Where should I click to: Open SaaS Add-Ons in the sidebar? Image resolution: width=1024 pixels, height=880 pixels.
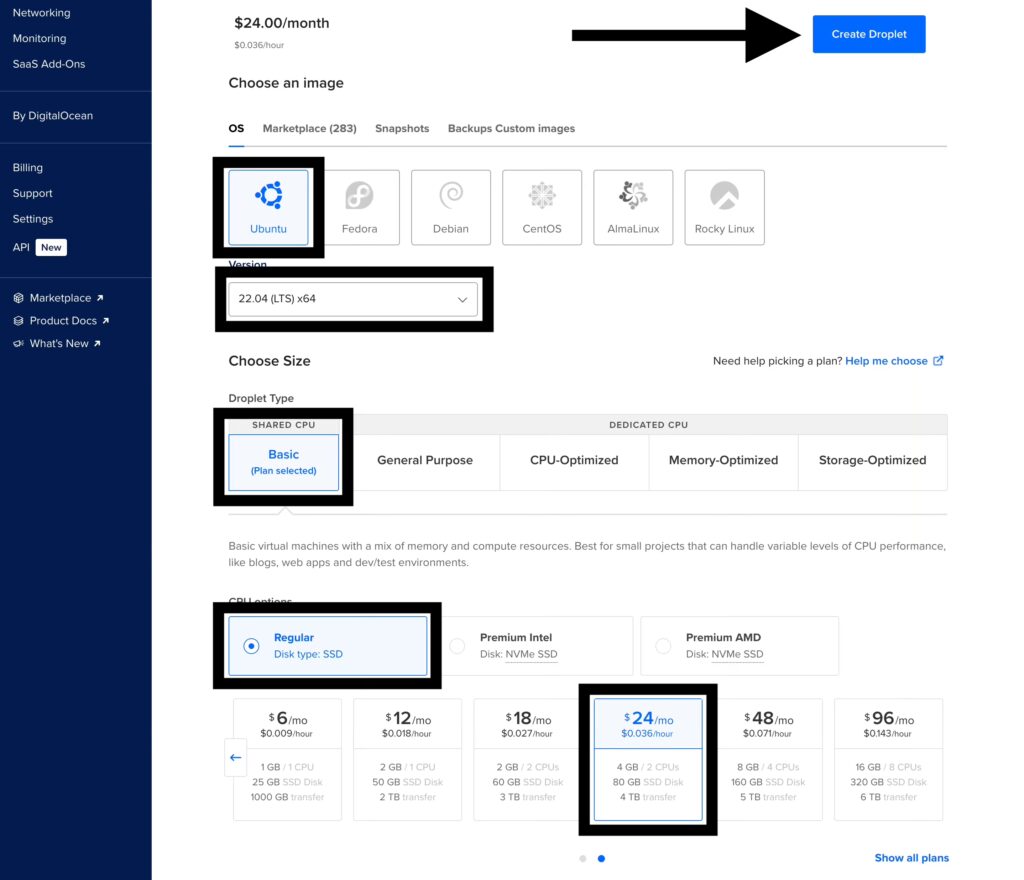pos(49,64)
